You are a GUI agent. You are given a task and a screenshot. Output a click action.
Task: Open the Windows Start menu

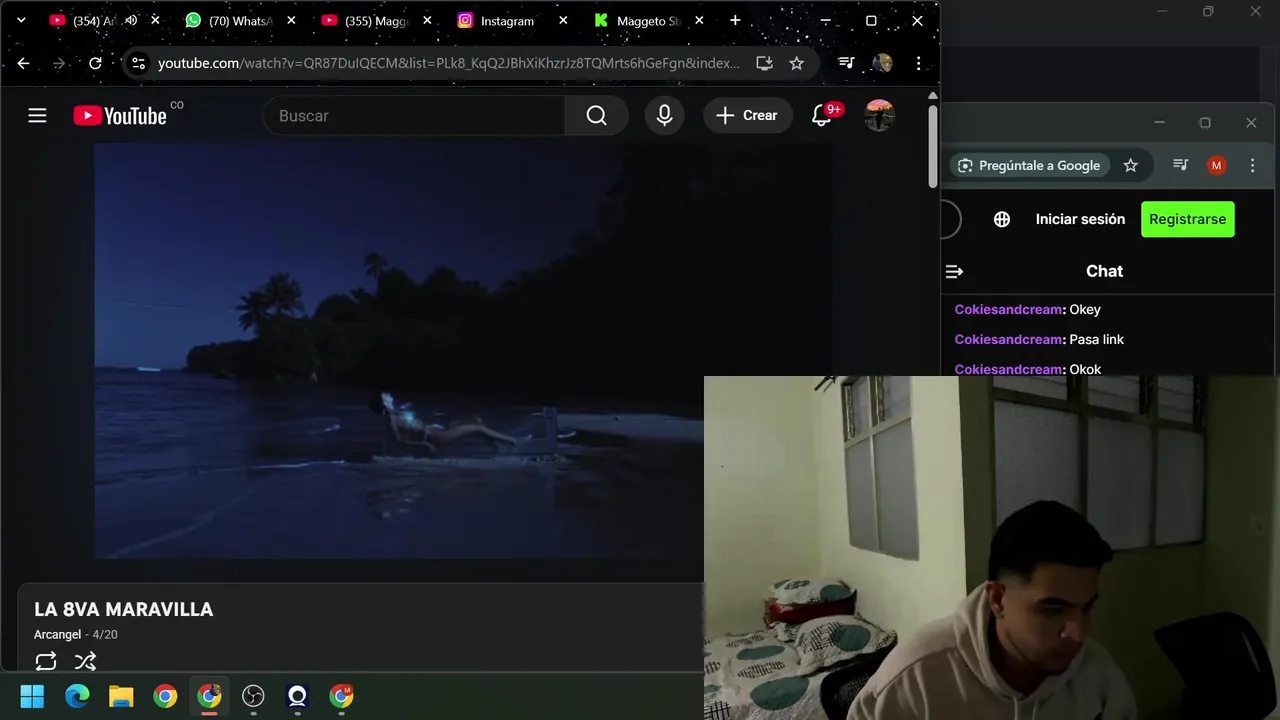pos(32,696)
